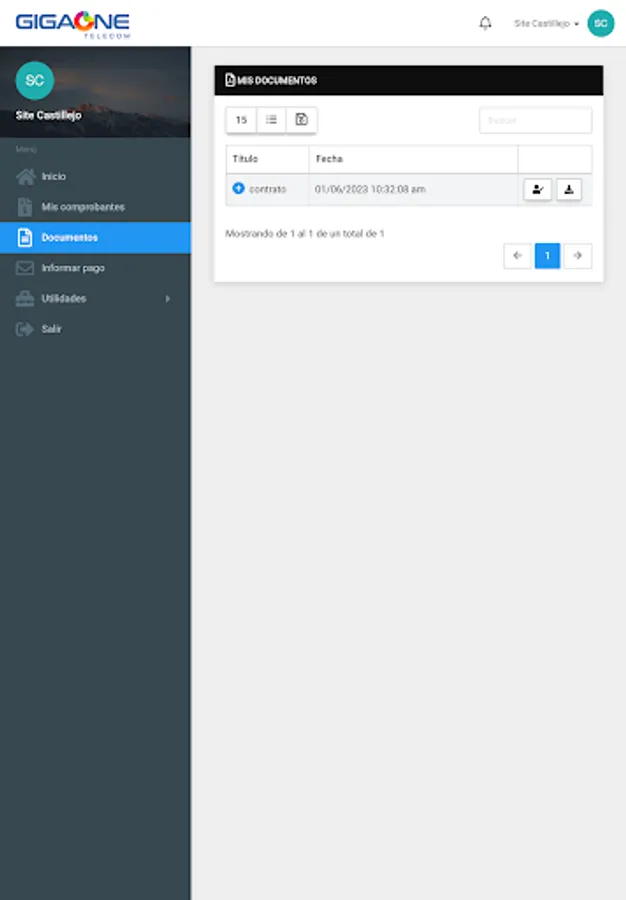Click the house icon beside Inicio
Image resolution: width=626 pixels, height=900 pixels.
tap(25, 176)
